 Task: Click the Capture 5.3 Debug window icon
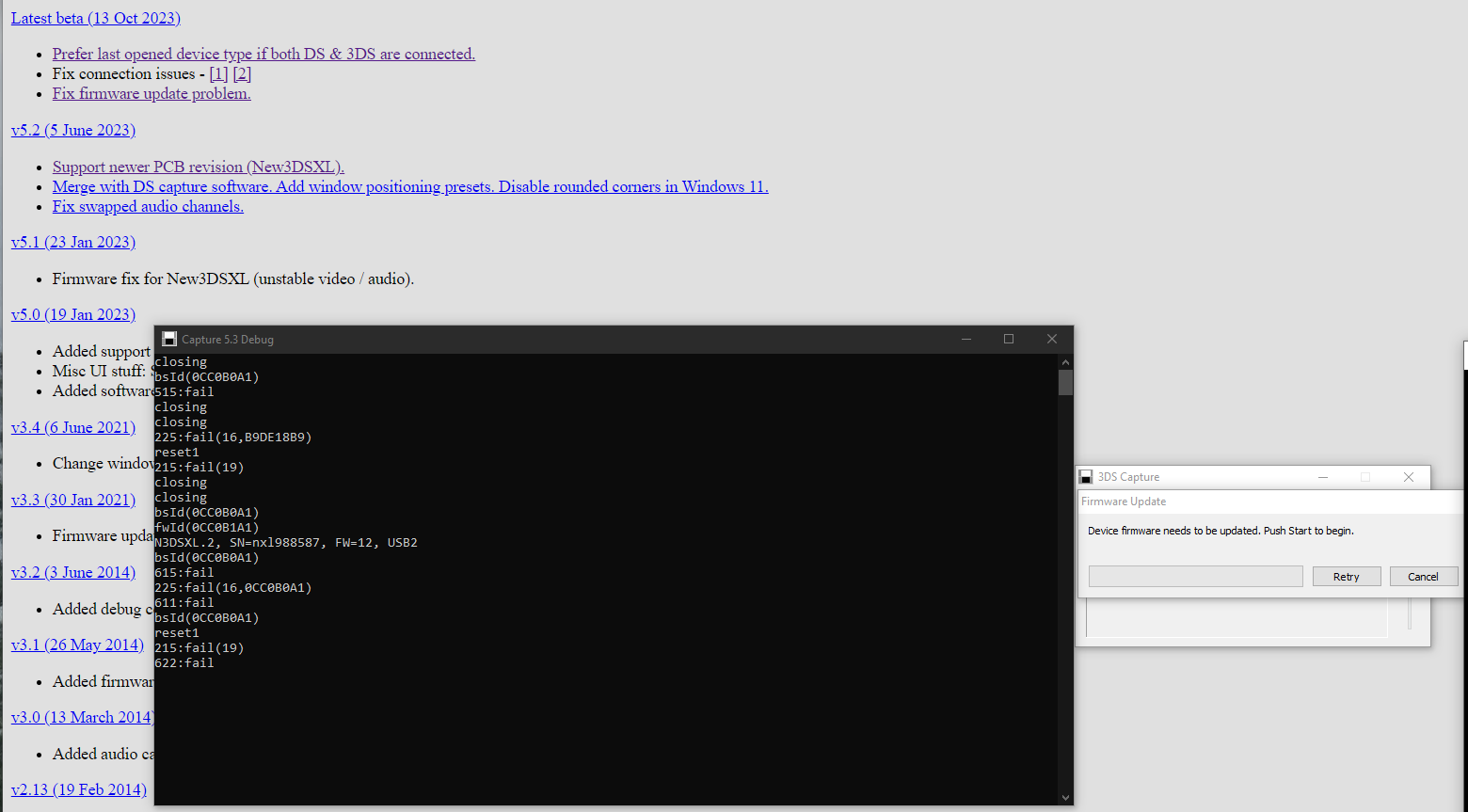point(169,339)
